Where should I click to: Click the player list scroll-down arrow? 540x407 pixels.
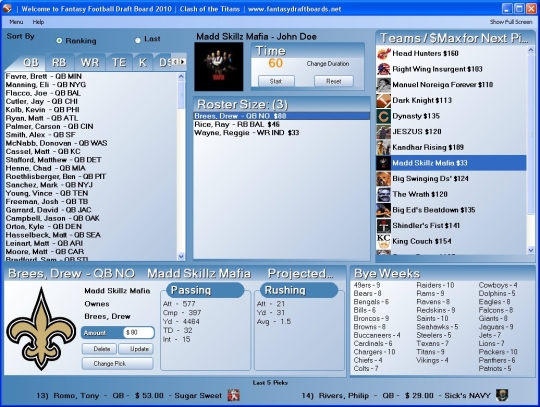point(181,256)
